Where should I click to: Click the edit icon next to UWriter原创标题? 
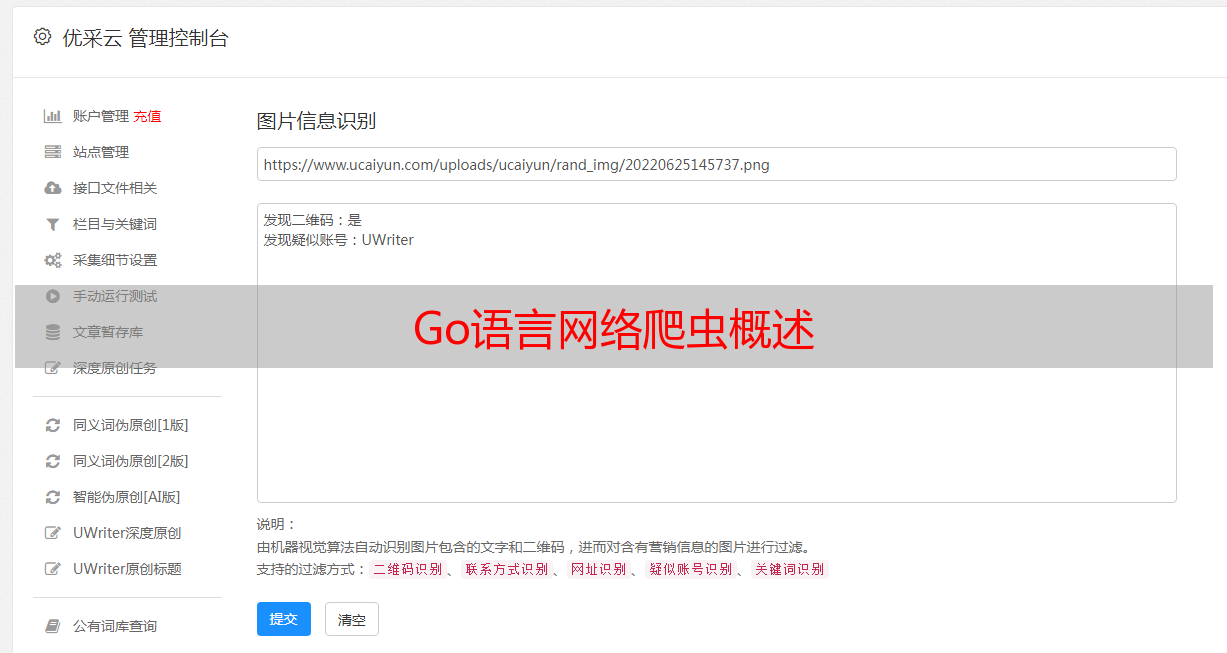53,569
